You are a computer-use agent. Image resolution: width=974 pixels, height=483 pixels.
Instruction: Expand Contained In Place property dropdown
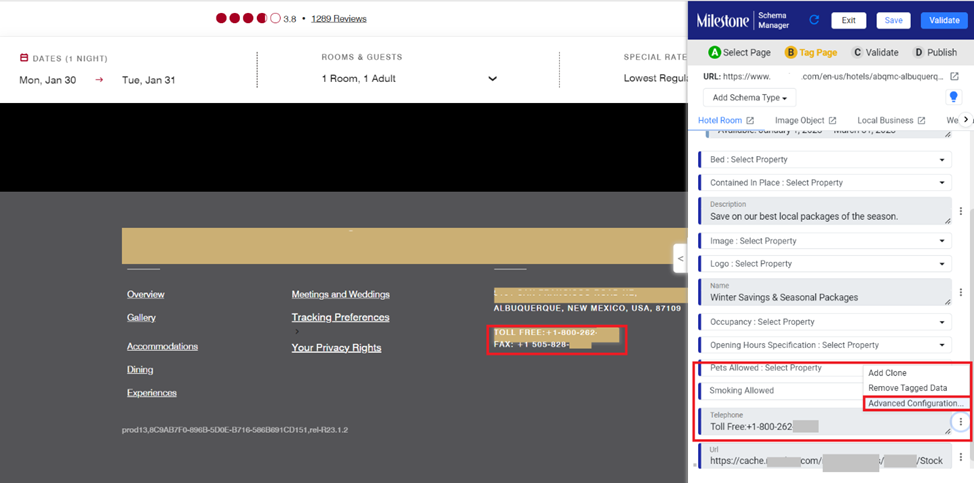(x=827, y=183)
